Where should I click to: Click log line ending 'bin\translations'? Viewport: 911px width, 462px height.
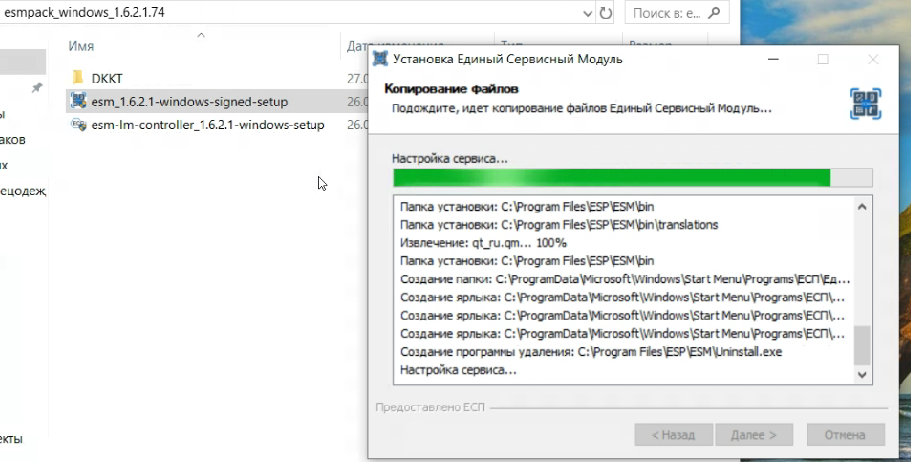pos(559,225)
